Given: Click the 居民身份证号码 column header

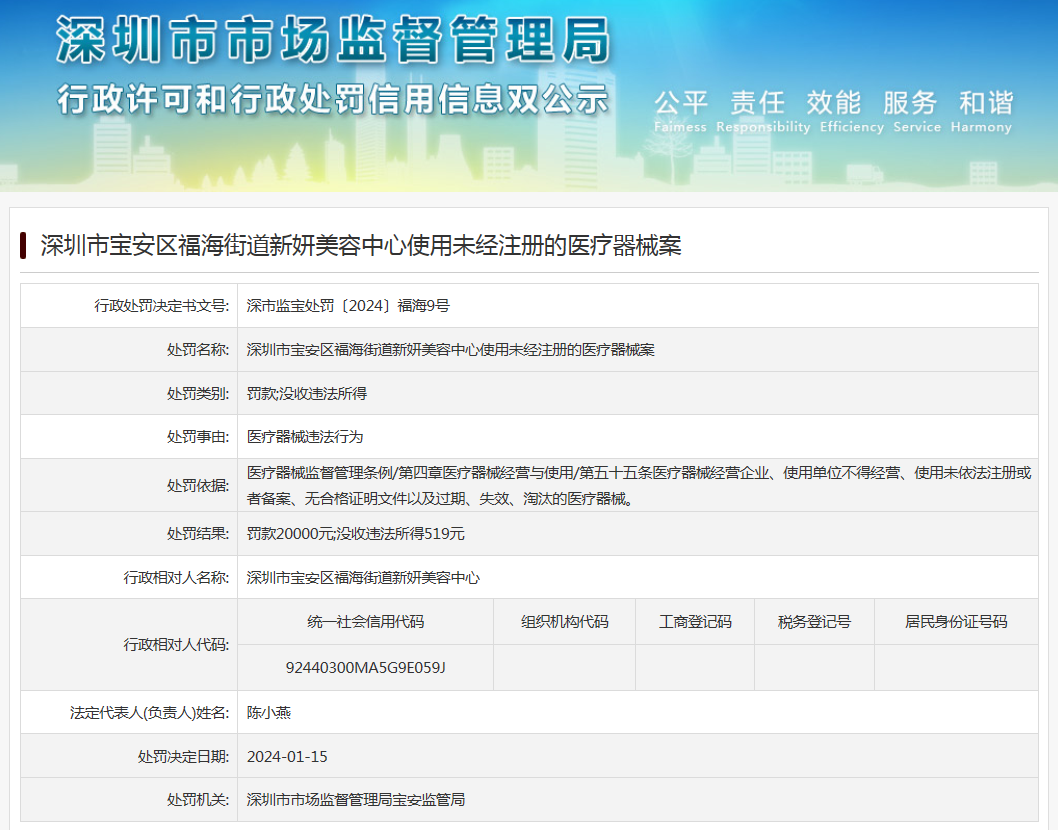Looking at the screenshot, I should pyautogui.click(x=955, y=622).
